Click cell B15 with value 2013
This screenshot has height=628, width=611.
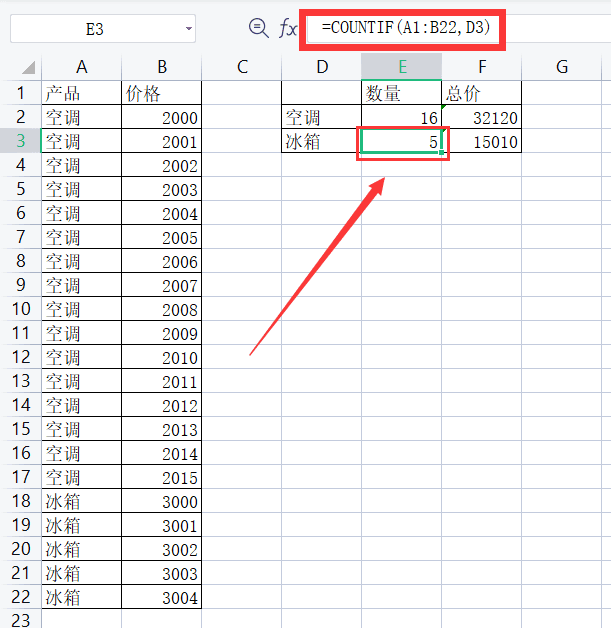162,429
